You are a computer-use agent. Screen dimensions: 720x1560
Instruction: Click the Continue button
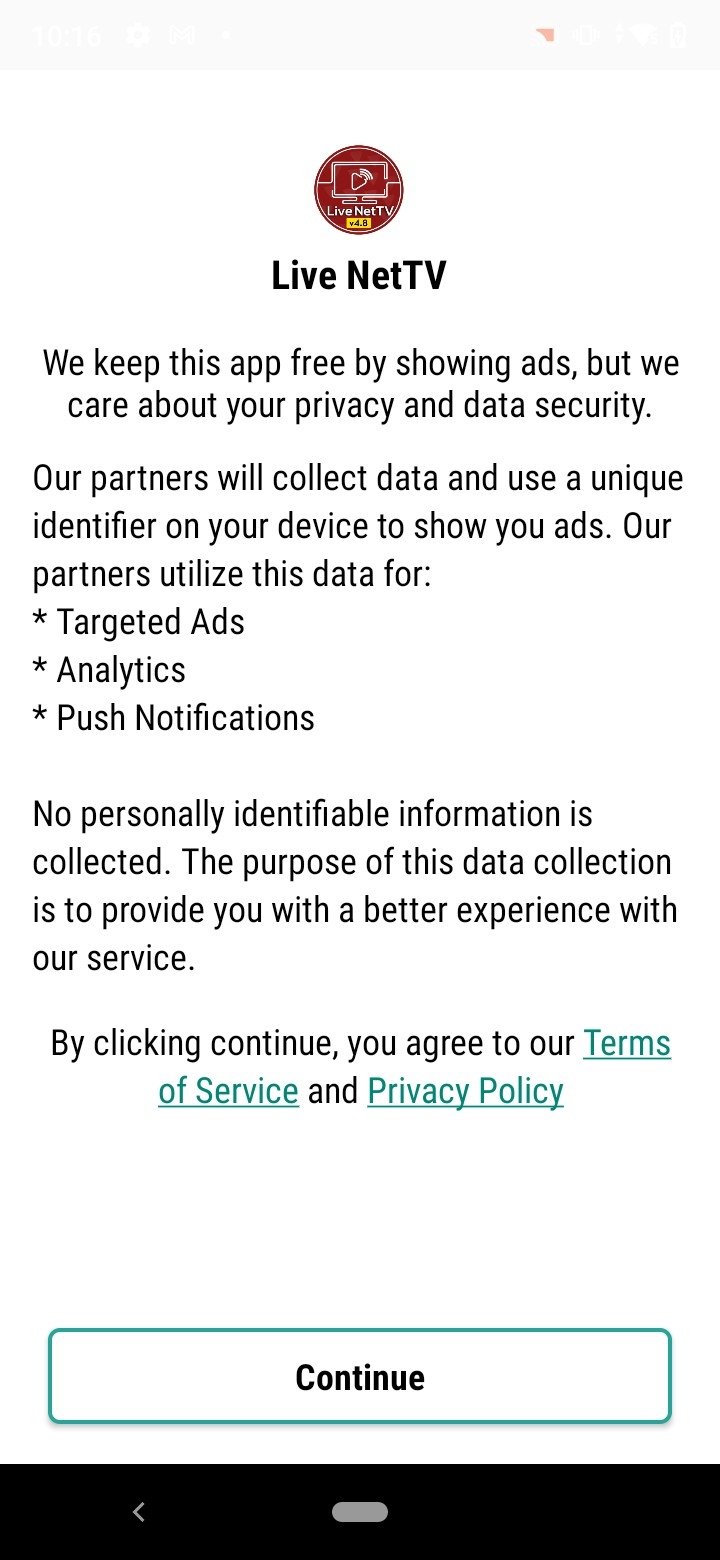coord(360,1376)
